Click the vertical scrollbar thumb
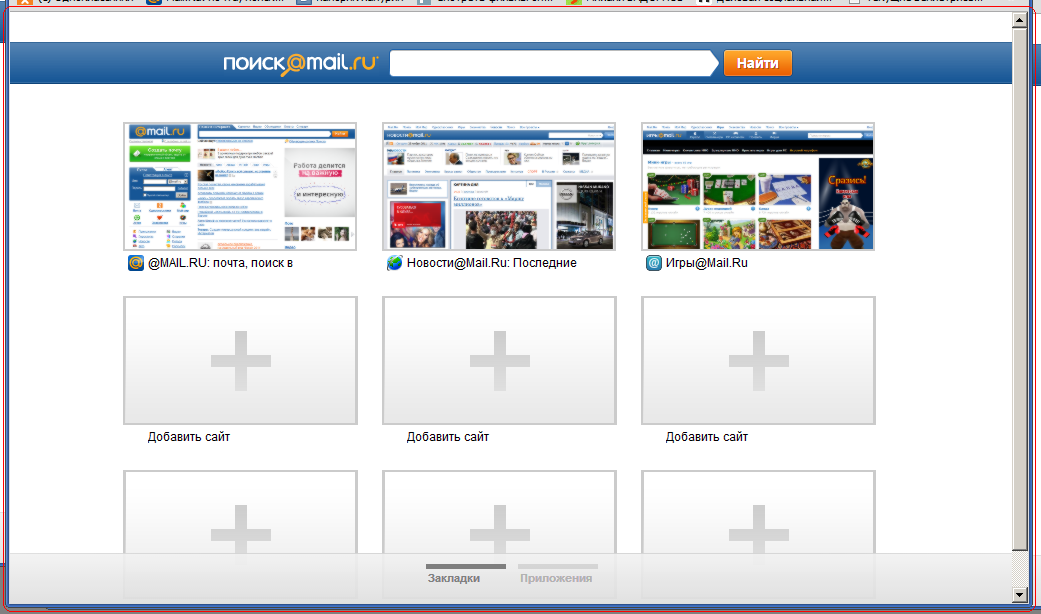1041x614 pixels. click(x=1020, y=289)
